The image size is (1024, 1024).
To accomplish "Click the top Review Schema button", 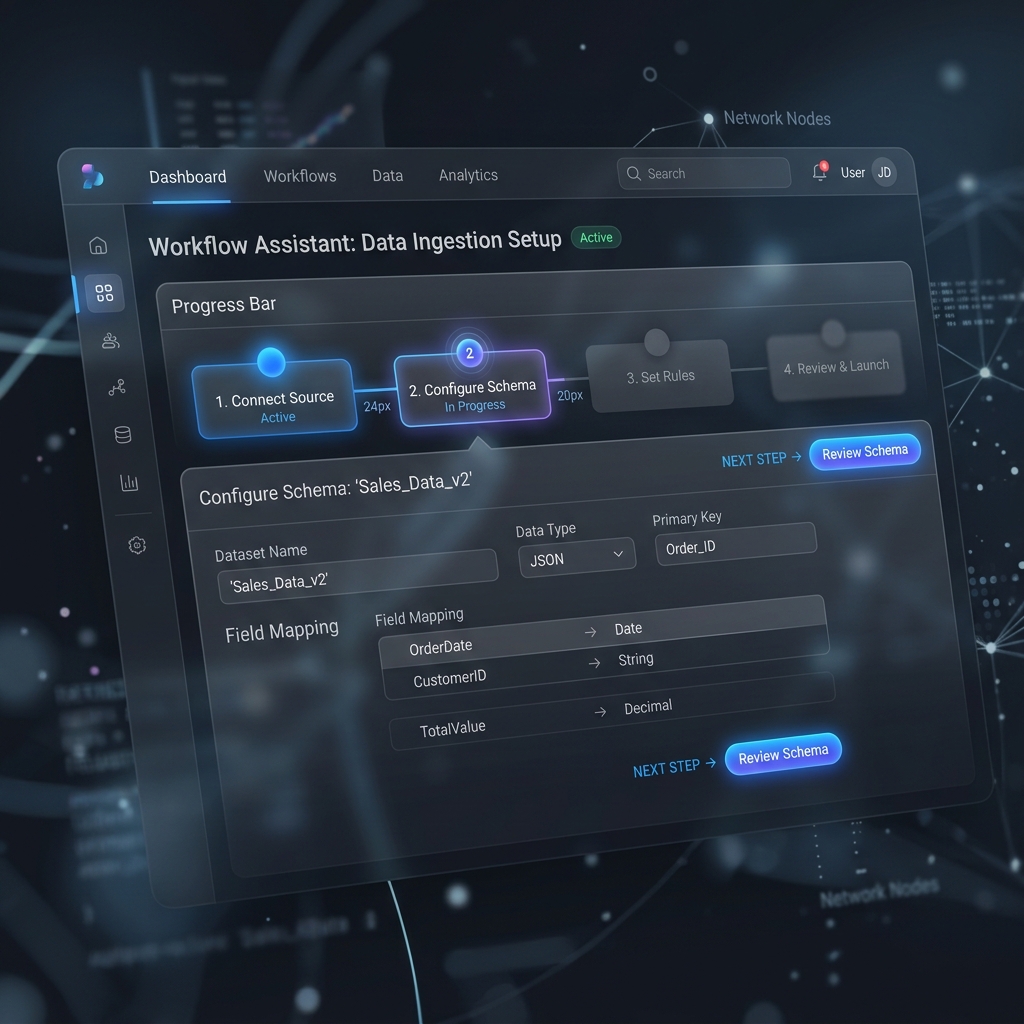I will point(865,452).
